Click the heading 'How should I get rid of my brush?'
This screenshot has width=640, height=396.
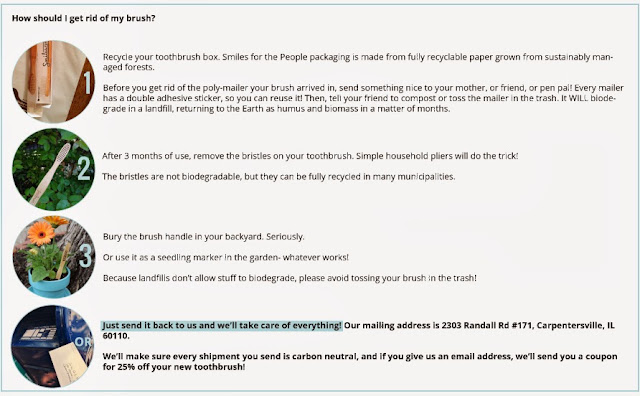click(83, 18)
